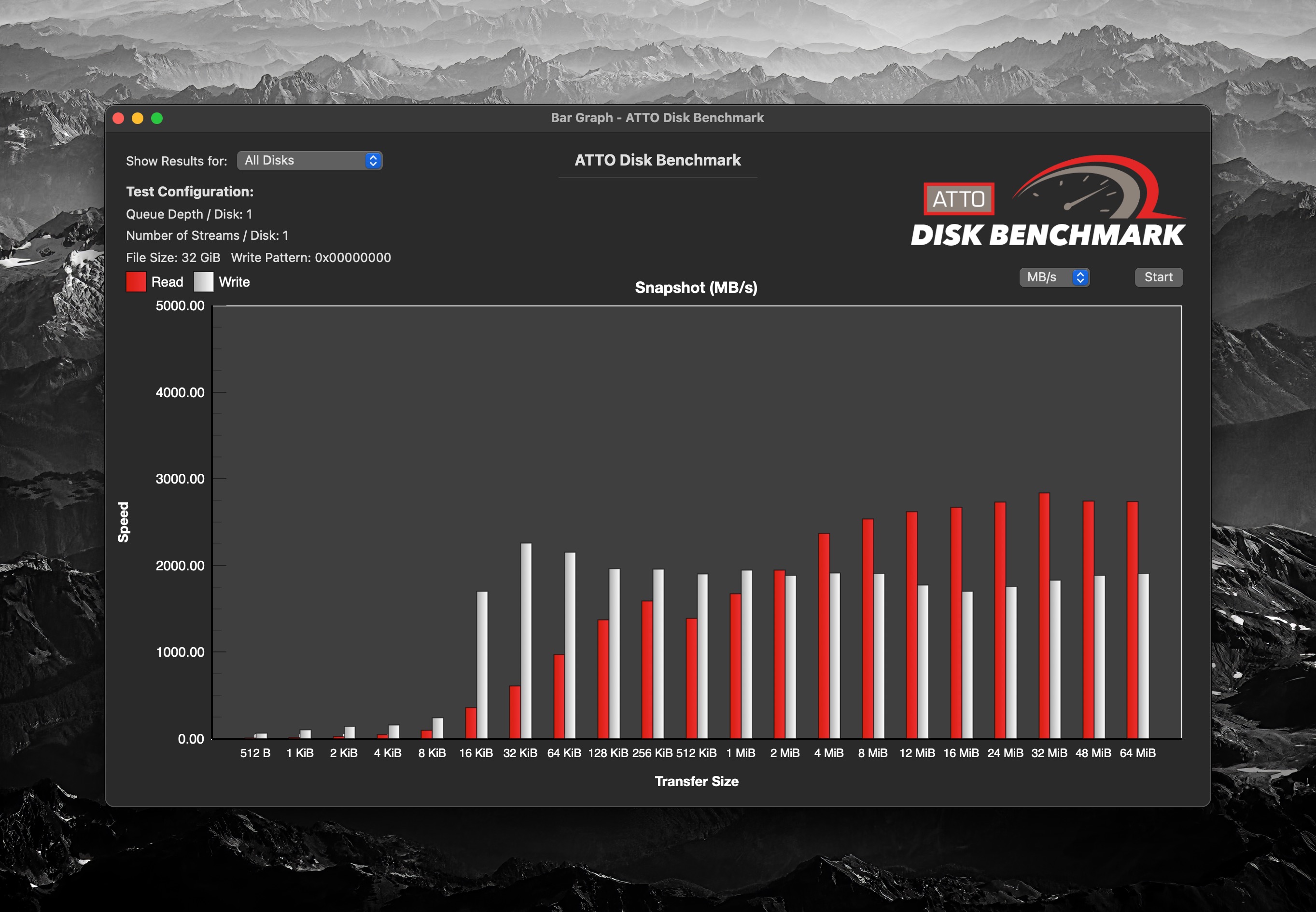The width and height of the screenshot is (1316, 912).
Task: Click 'Queue Depth / Disk: 1' text
Action: (x=189, y=214)
